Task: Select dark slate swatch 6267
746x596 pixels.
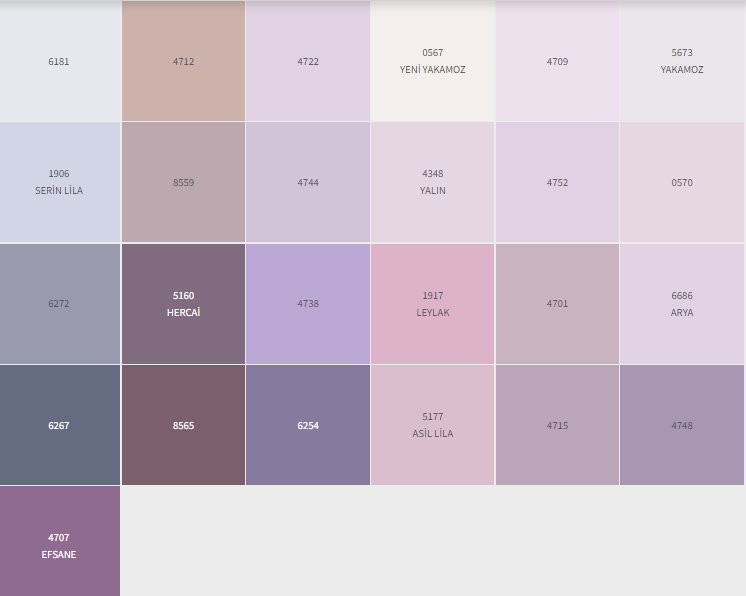Action: [x=60, y=425]
